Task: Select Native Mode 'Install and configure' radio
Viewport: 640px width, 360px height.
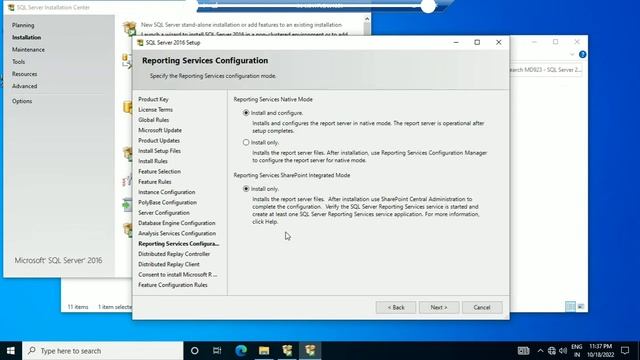Action: tap(246, 113)
